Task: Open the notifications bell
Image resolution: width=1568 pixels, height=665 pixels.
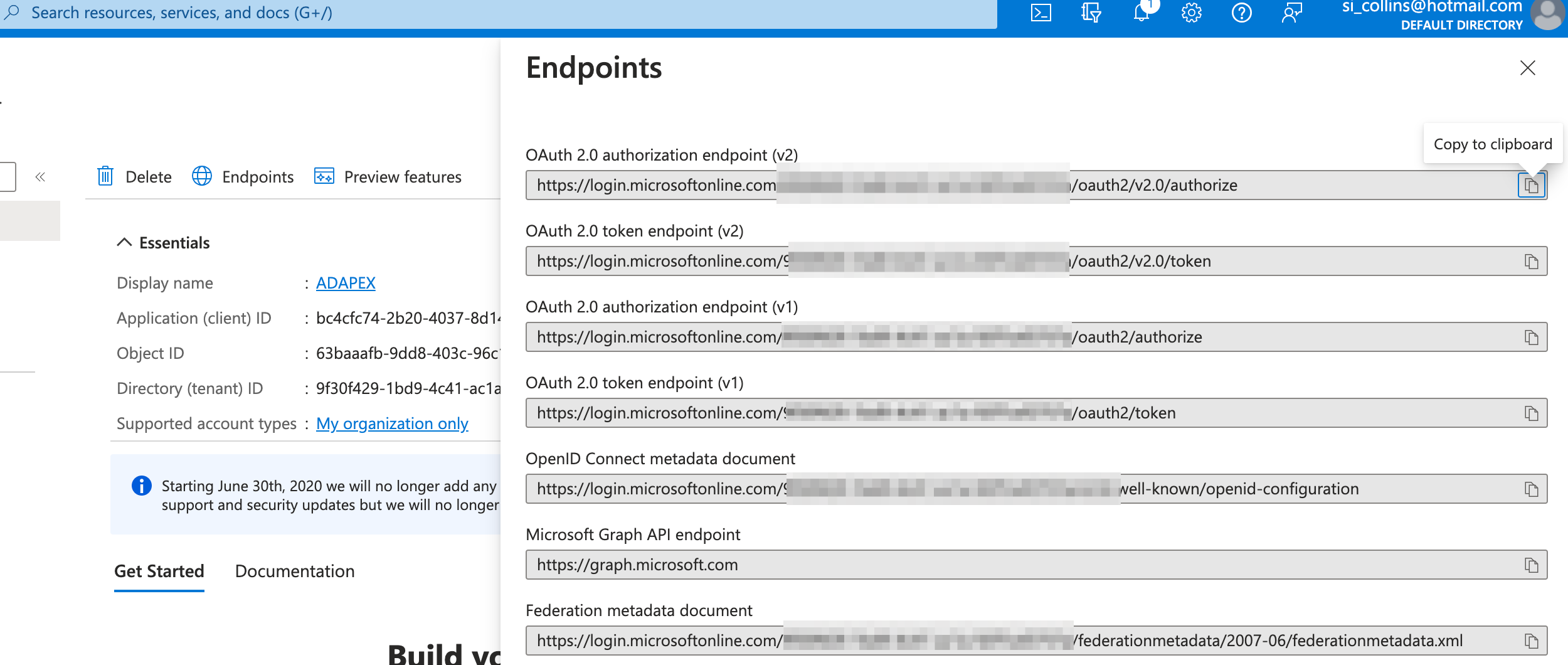Action: coord(1142,13)
